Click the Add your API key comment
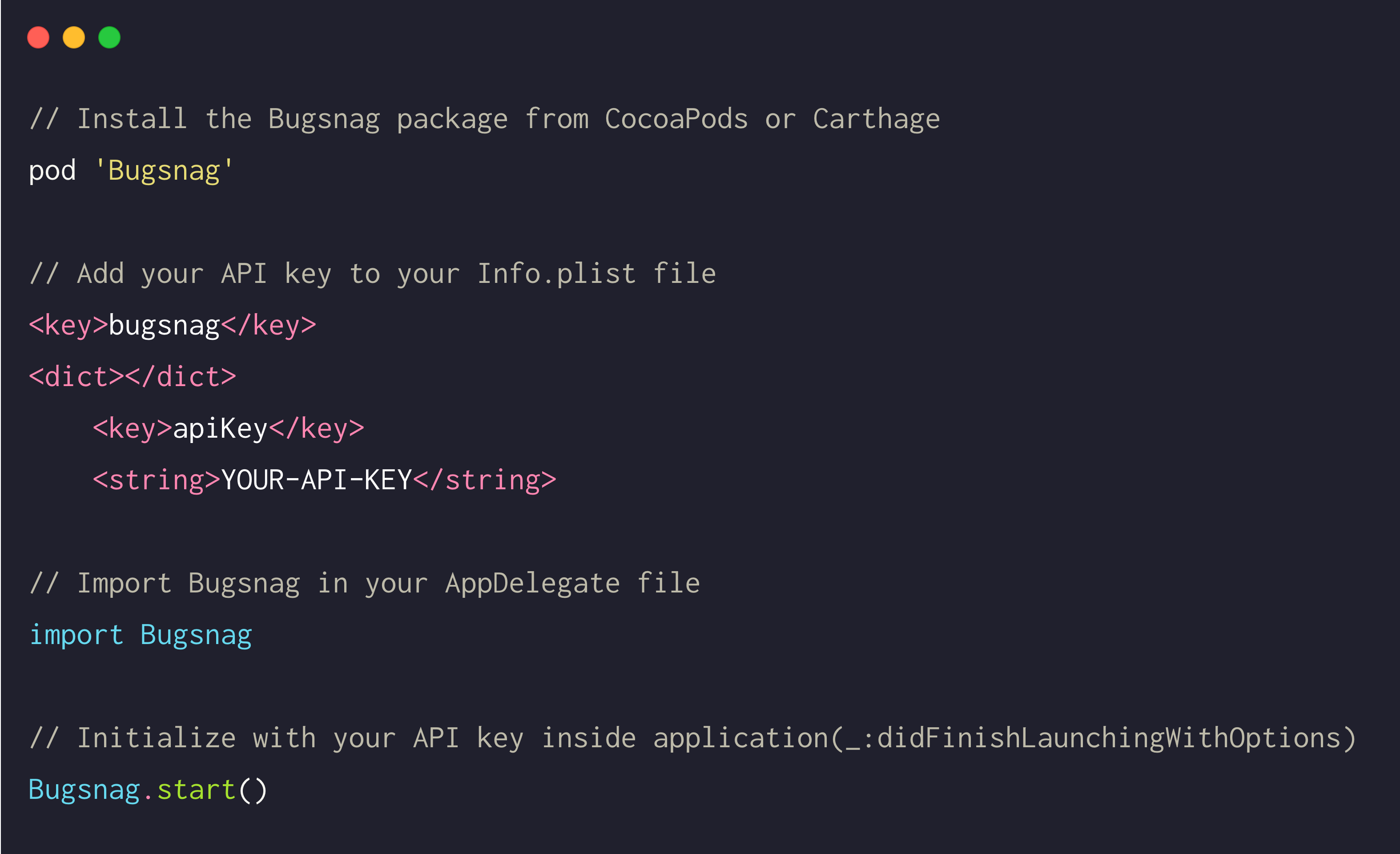 click(373, 274)
